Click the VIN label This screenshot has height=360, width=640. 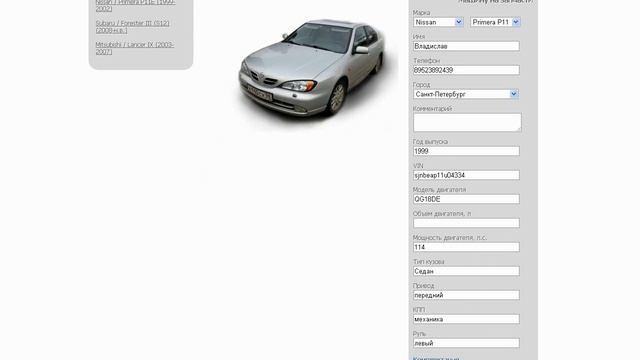coord(418,166)
